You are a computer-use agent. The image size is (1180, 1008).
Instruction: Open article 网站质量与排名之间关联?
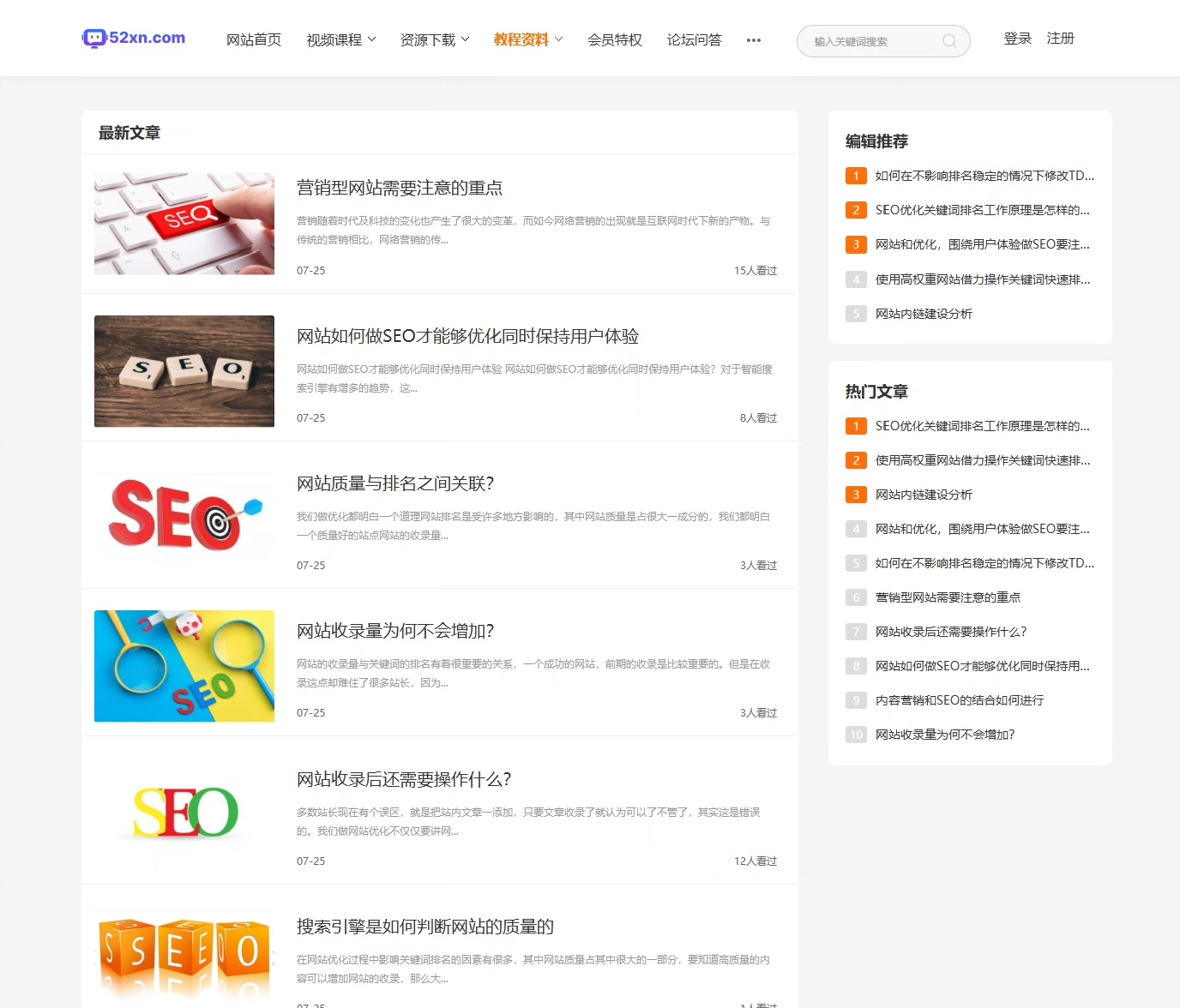395,483
